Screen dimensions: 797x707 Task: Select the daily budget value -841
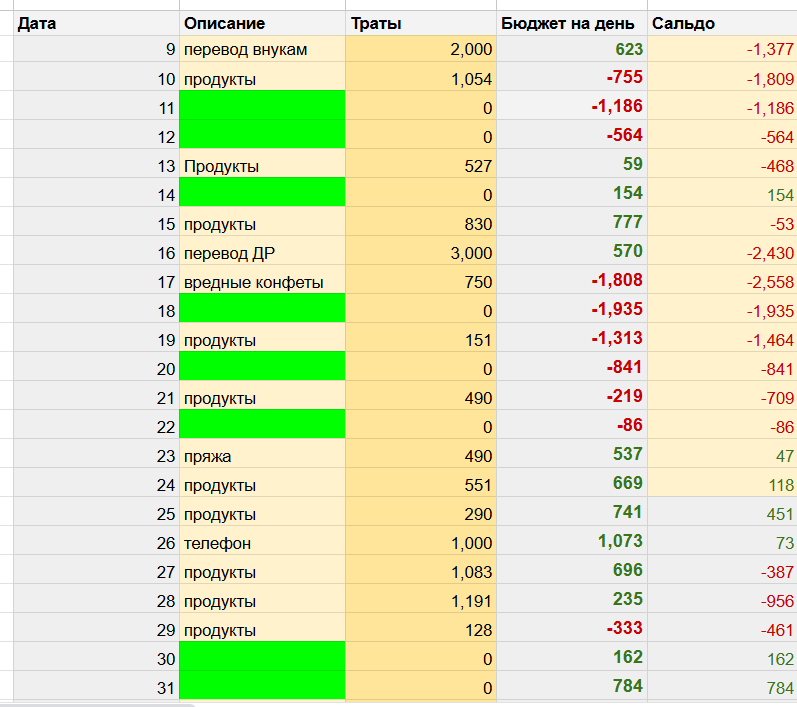[572, 366]
